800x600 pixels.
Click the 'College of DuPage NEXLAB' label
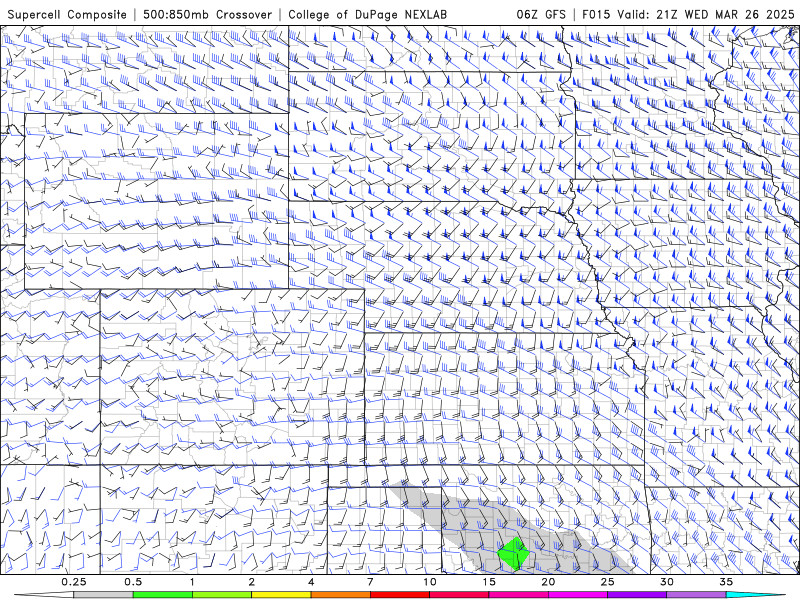click(x=367, y=14)
